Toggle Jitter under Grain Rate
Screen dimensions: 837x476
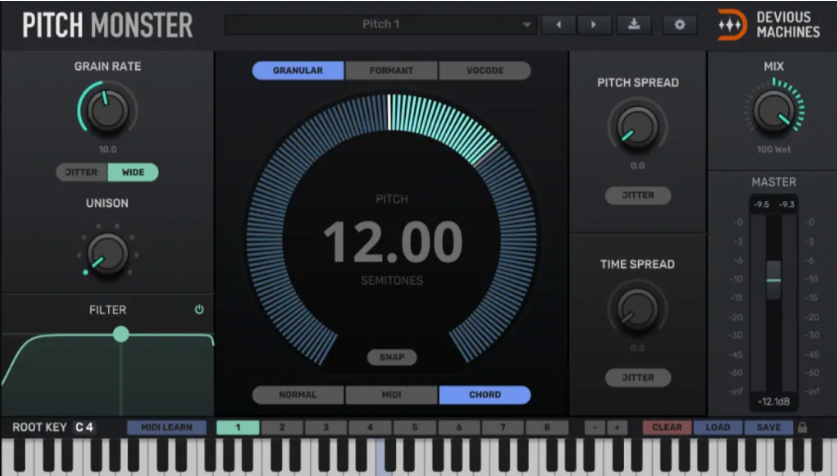82,172
